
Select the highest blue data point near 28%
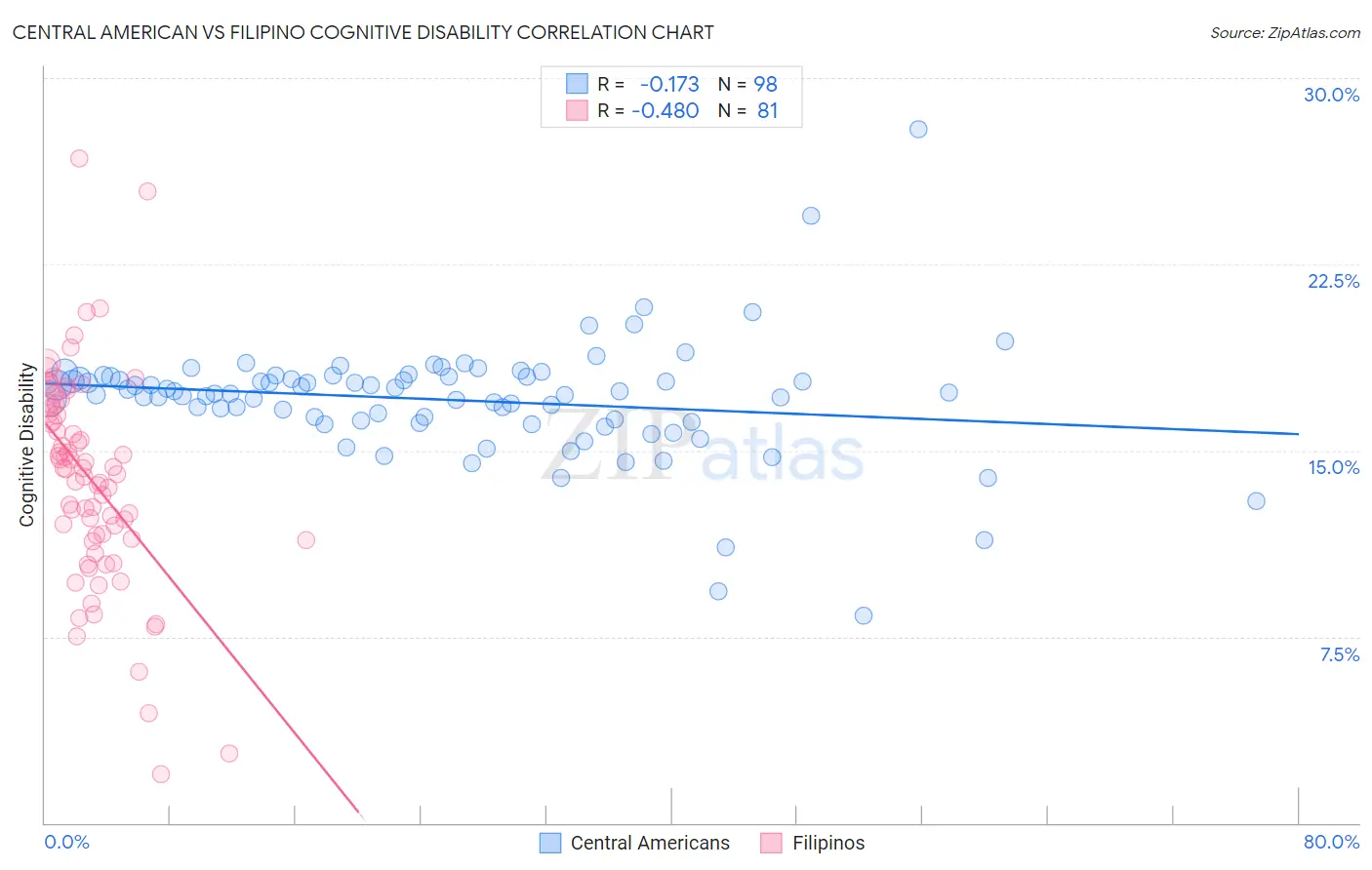click(x=918, y=129)
